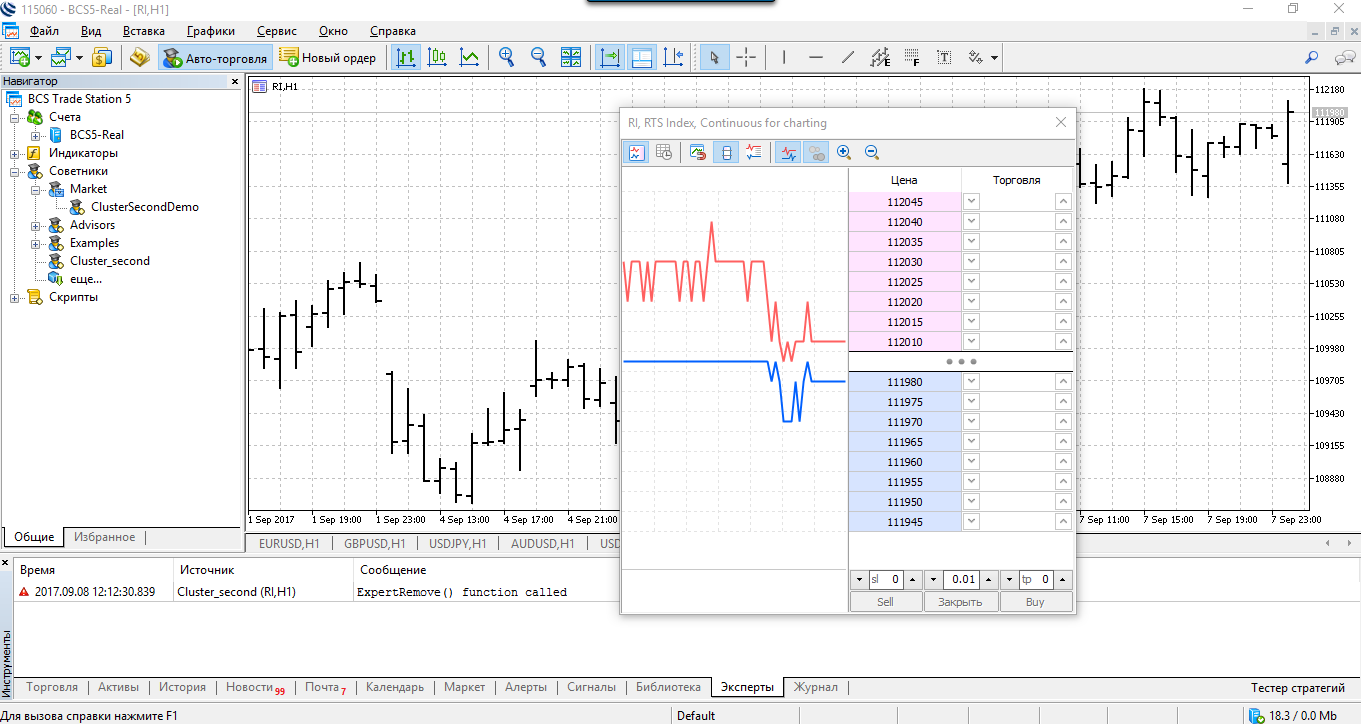
Task: Expand the Examples folder
Action: click(x=36, y=243)
